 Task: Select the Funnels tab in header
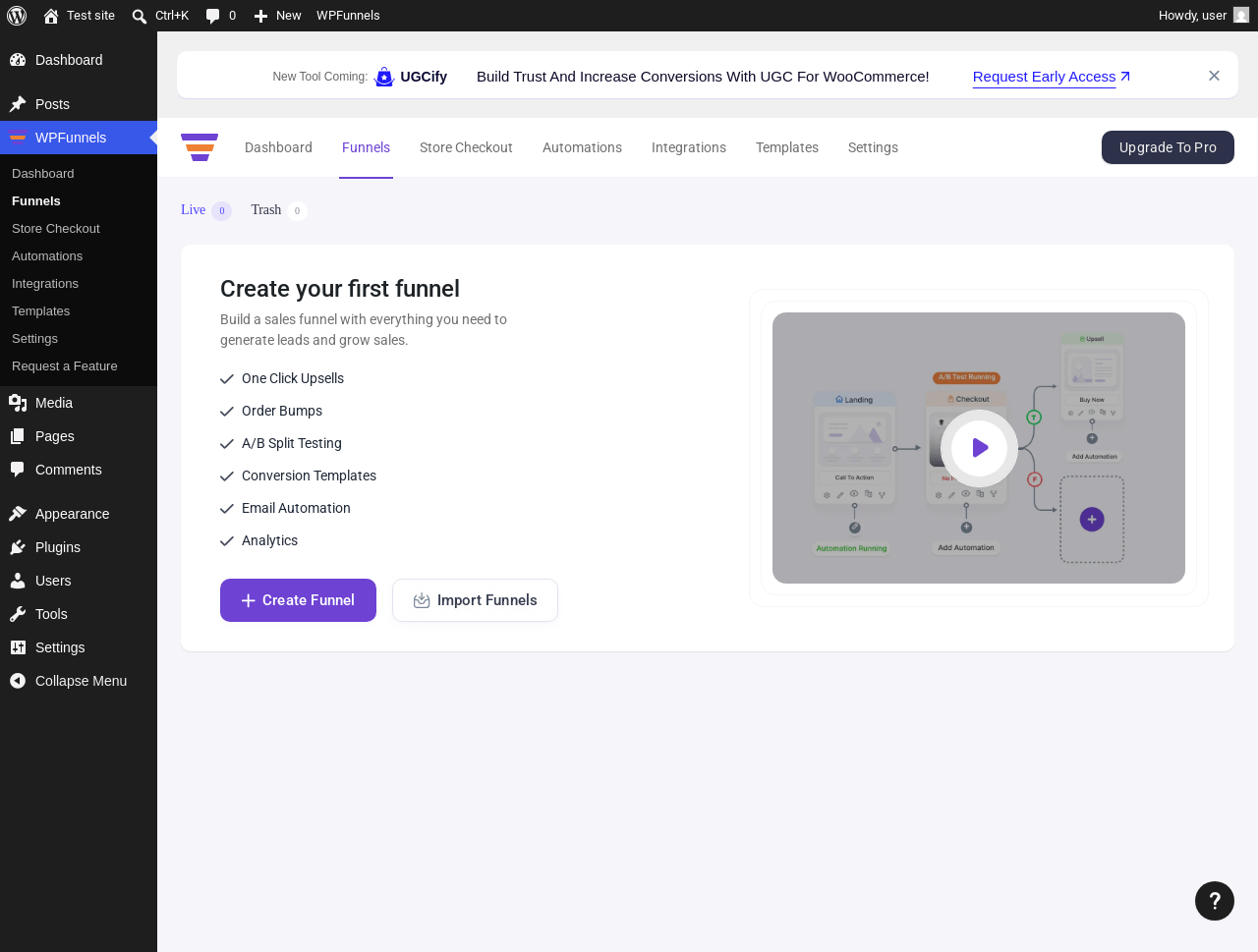coord(366,147)
